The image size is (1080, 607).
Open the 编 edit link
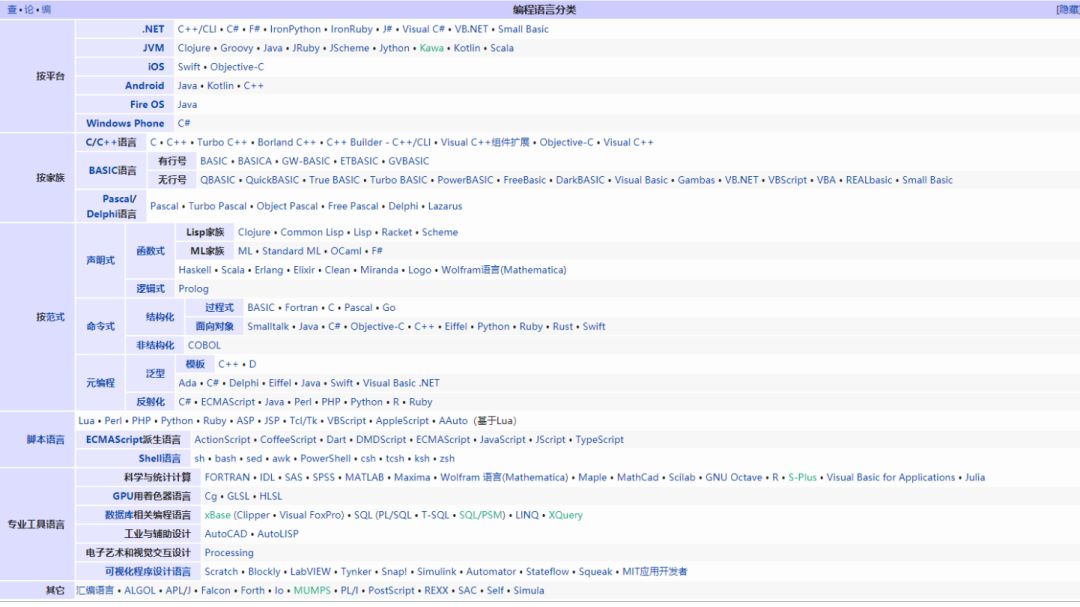pyautogui.click(x=46, y=10)
